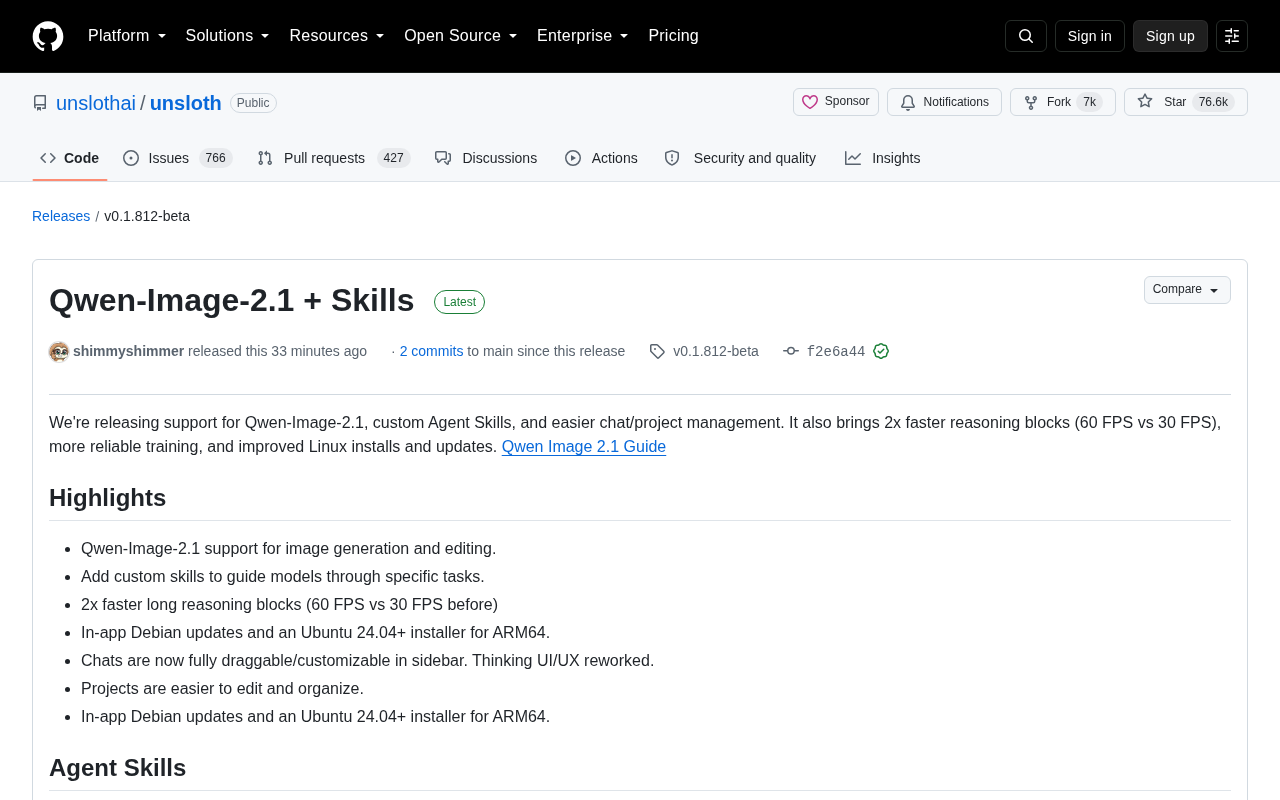Open shimmyshimmer profile link

(128, 351)
